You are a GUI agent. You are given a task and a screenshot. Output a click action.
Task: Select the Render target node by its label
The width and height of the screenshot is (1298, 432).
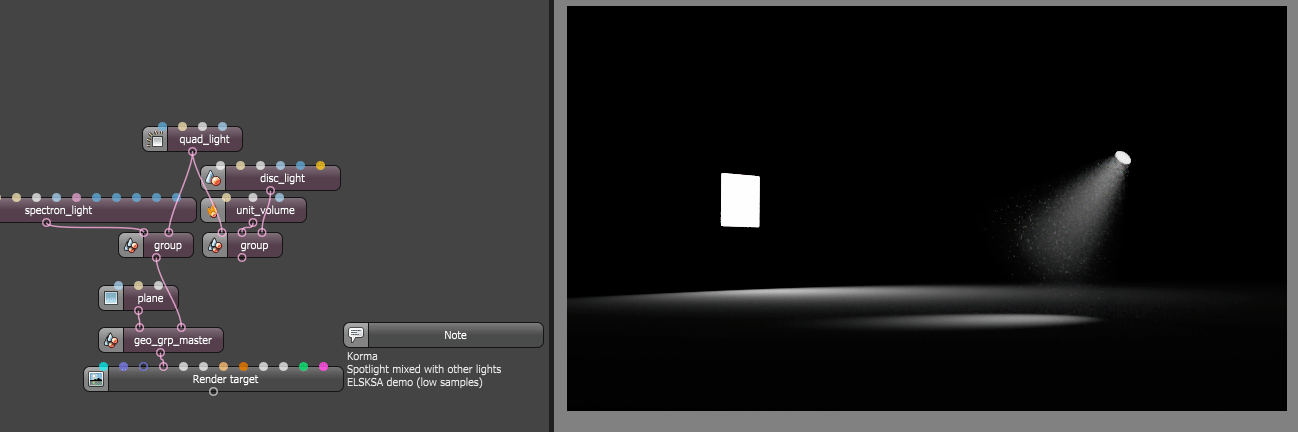225,379
